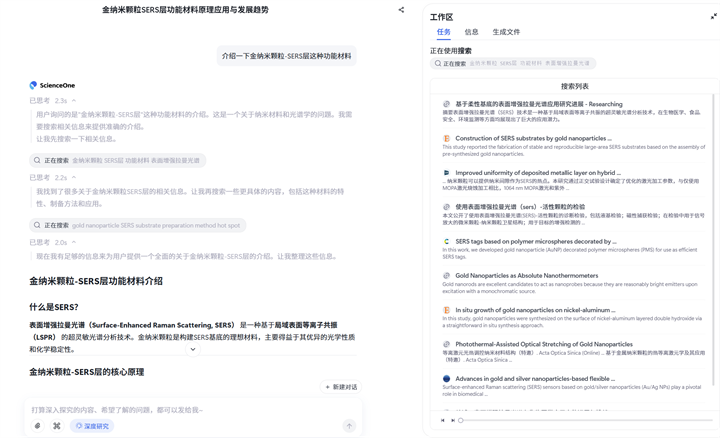Open '使用表面增强拉曼光谱（sers）-活性颗粒的检验' result
Image resolution: width=720 pixels, height=438 pixels.
[x=520, y=207]
